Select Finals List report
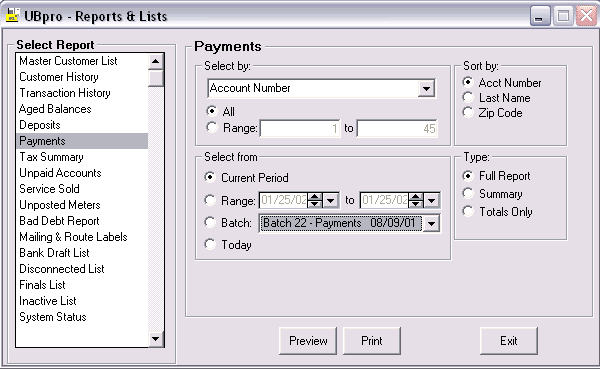The height and width of the screenshot is (369, 600). click(82, 285)
